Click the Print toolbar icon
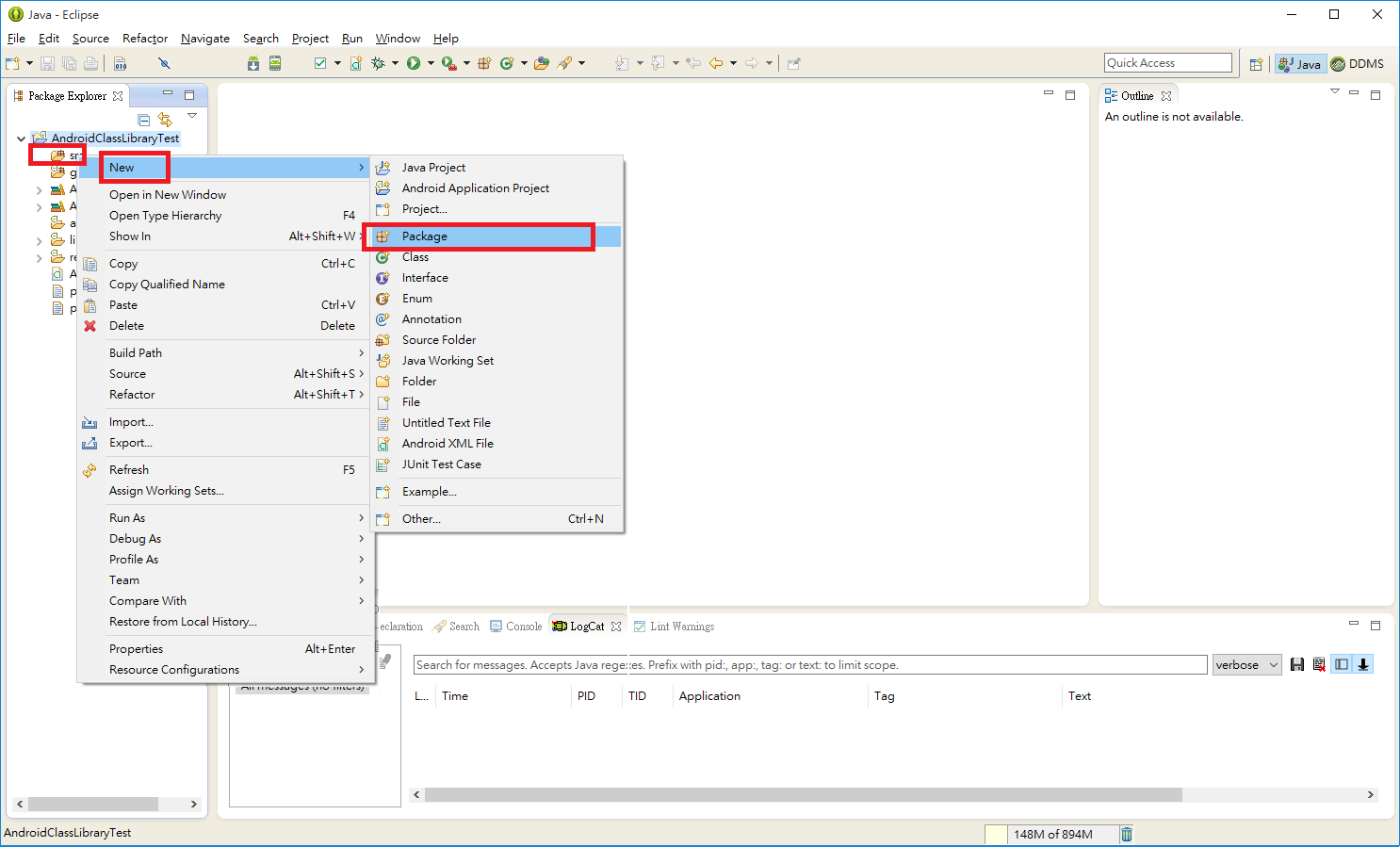Screen dimensions: 1400x847 [90, 63]
